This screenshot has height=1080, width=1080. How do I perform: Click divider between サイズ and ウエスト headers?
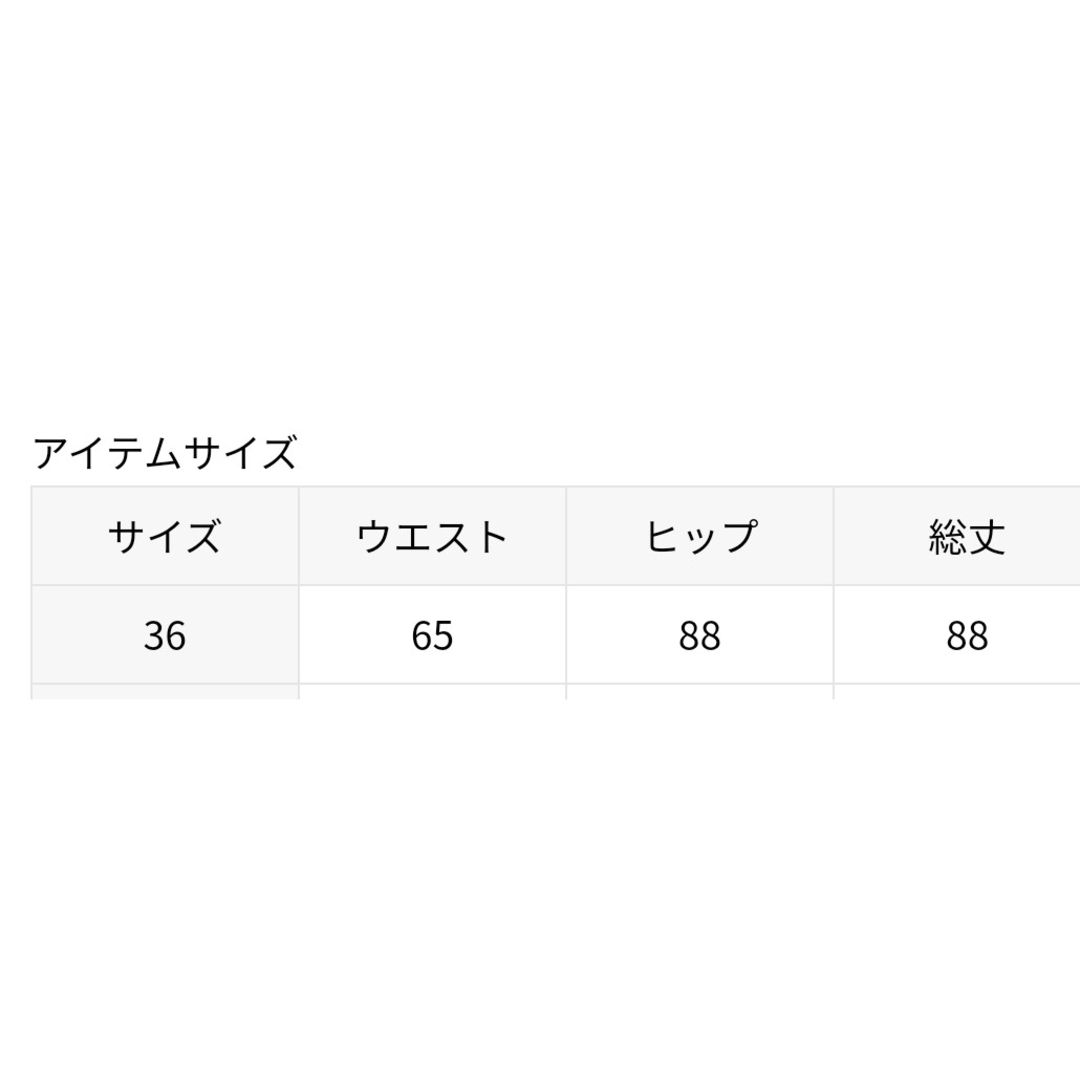coord(299,536)
